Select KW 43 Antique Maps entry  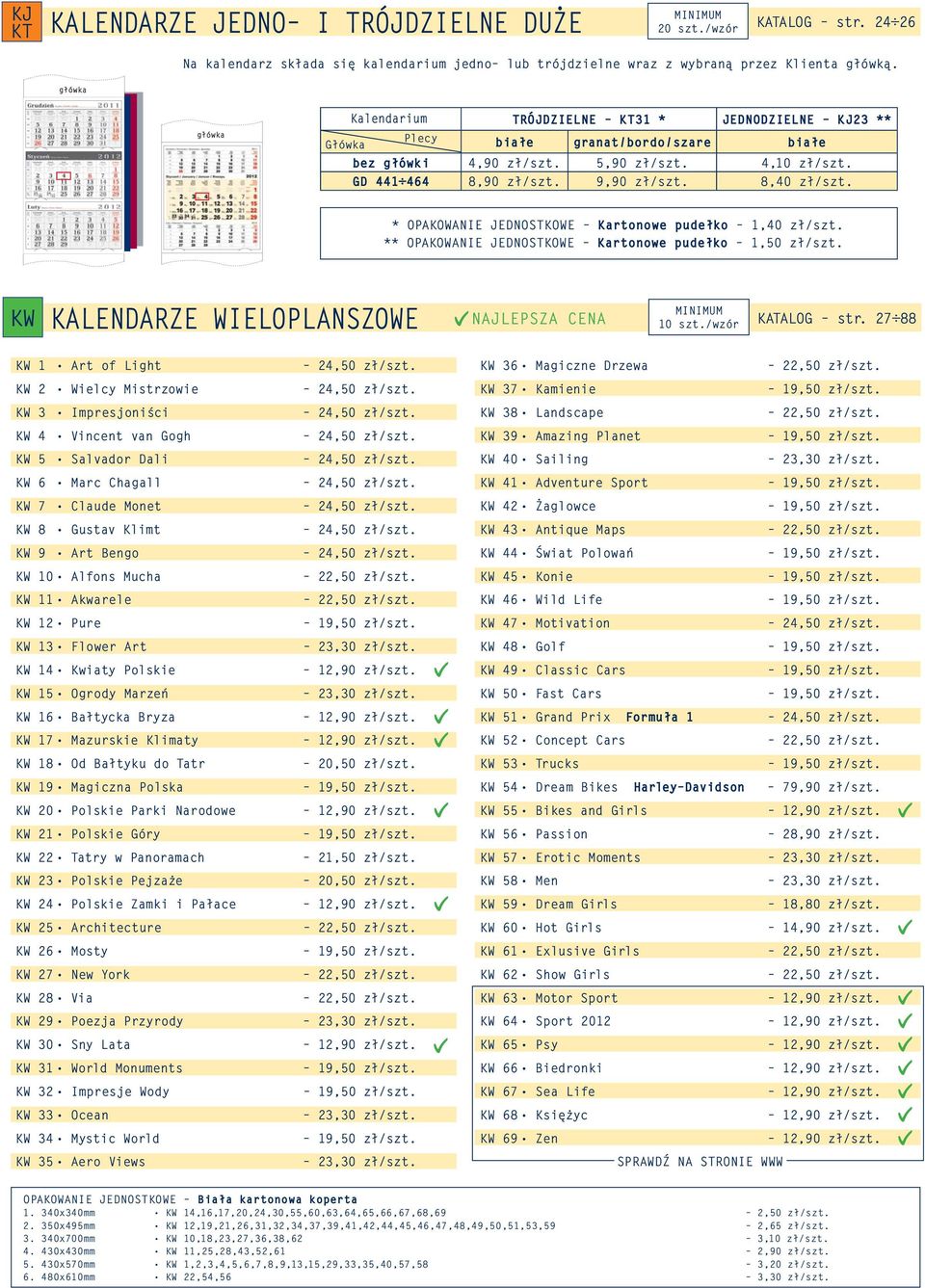pyautogui.click(x=699, y=529)
